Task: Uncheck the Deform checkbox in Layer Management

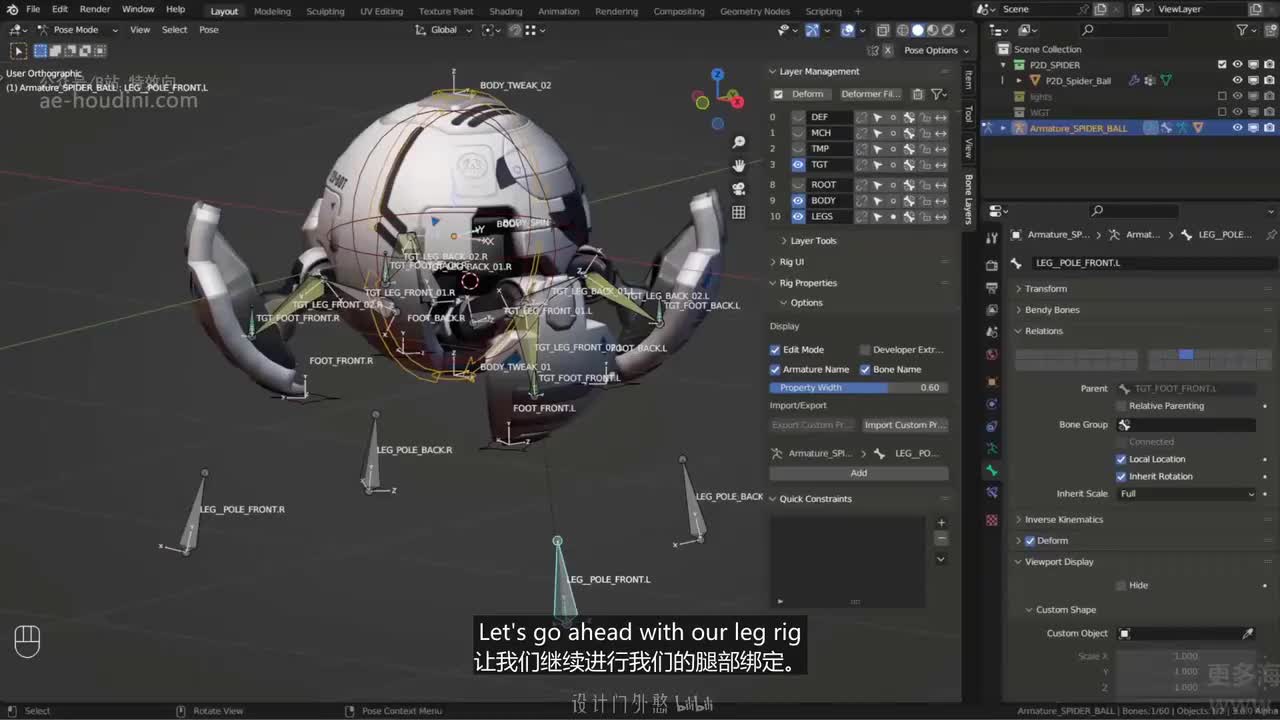Action: tap(778, 94)
